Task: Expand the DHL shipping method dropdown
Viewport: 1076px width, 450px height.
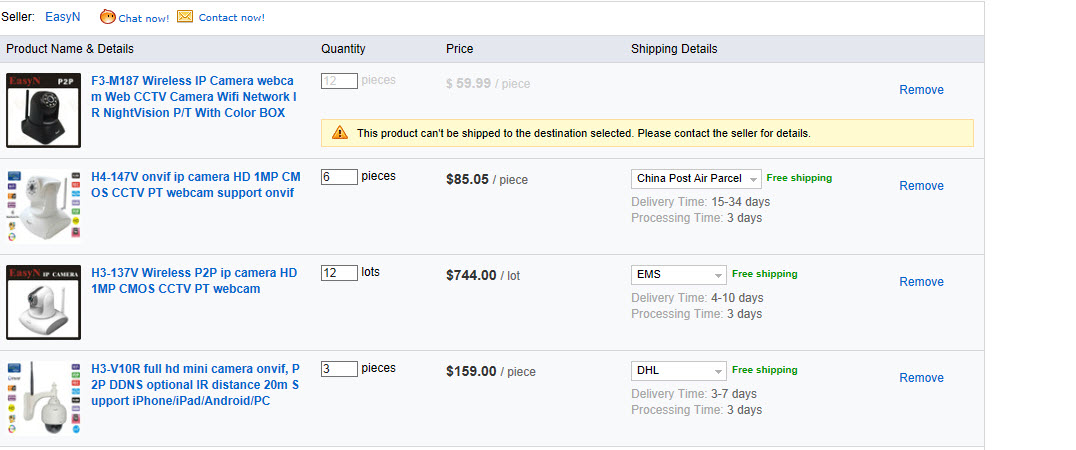Action: point(679,371)
